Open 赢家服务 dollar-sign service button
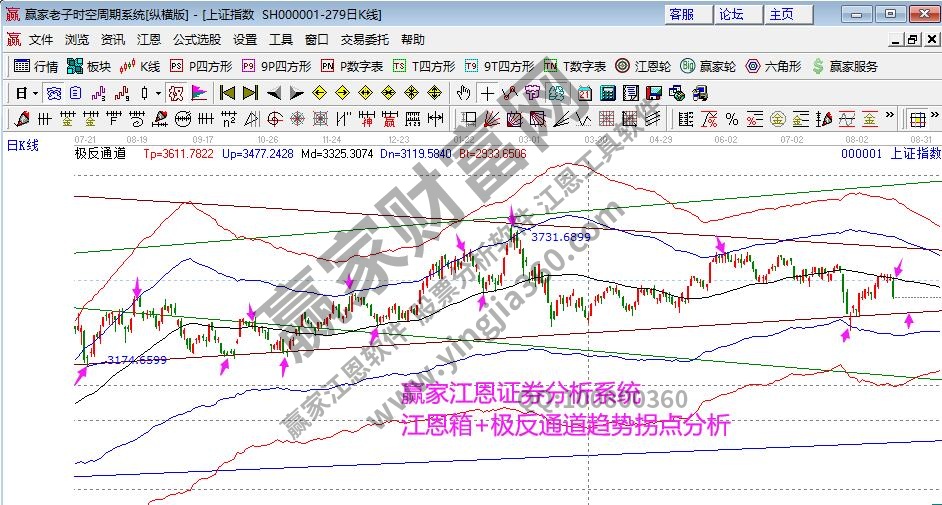Image resolution: width=942 pixels, height=505 pixels. point(845,66)
